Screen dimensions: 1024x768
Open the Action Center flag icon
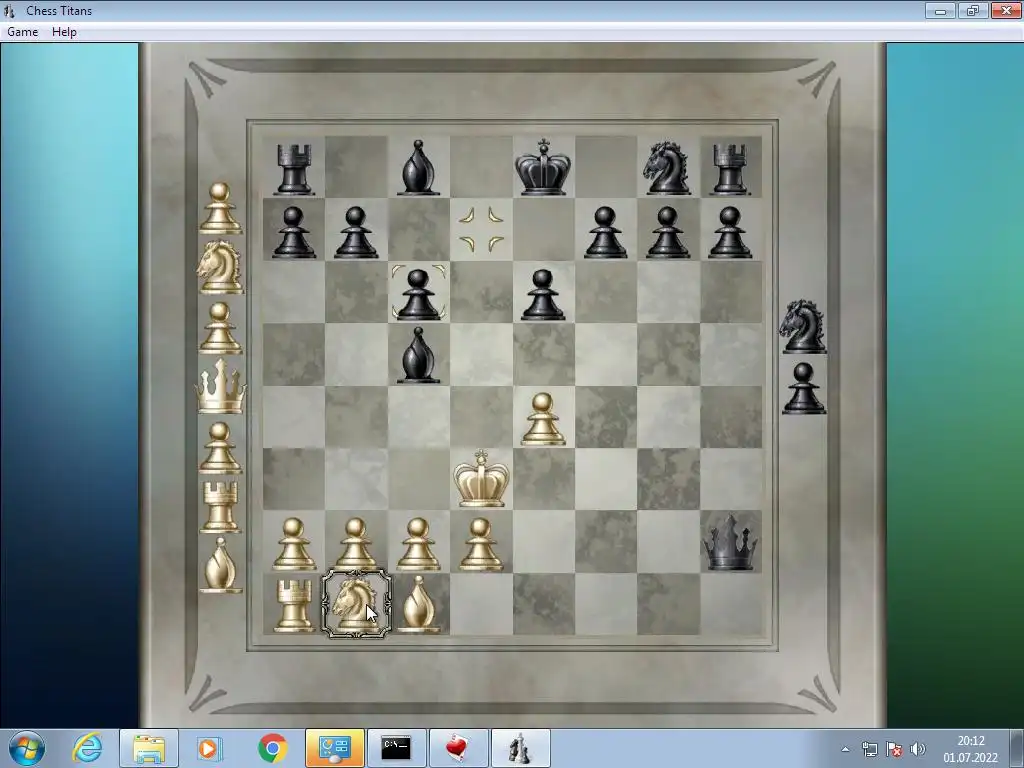[894, 749]
